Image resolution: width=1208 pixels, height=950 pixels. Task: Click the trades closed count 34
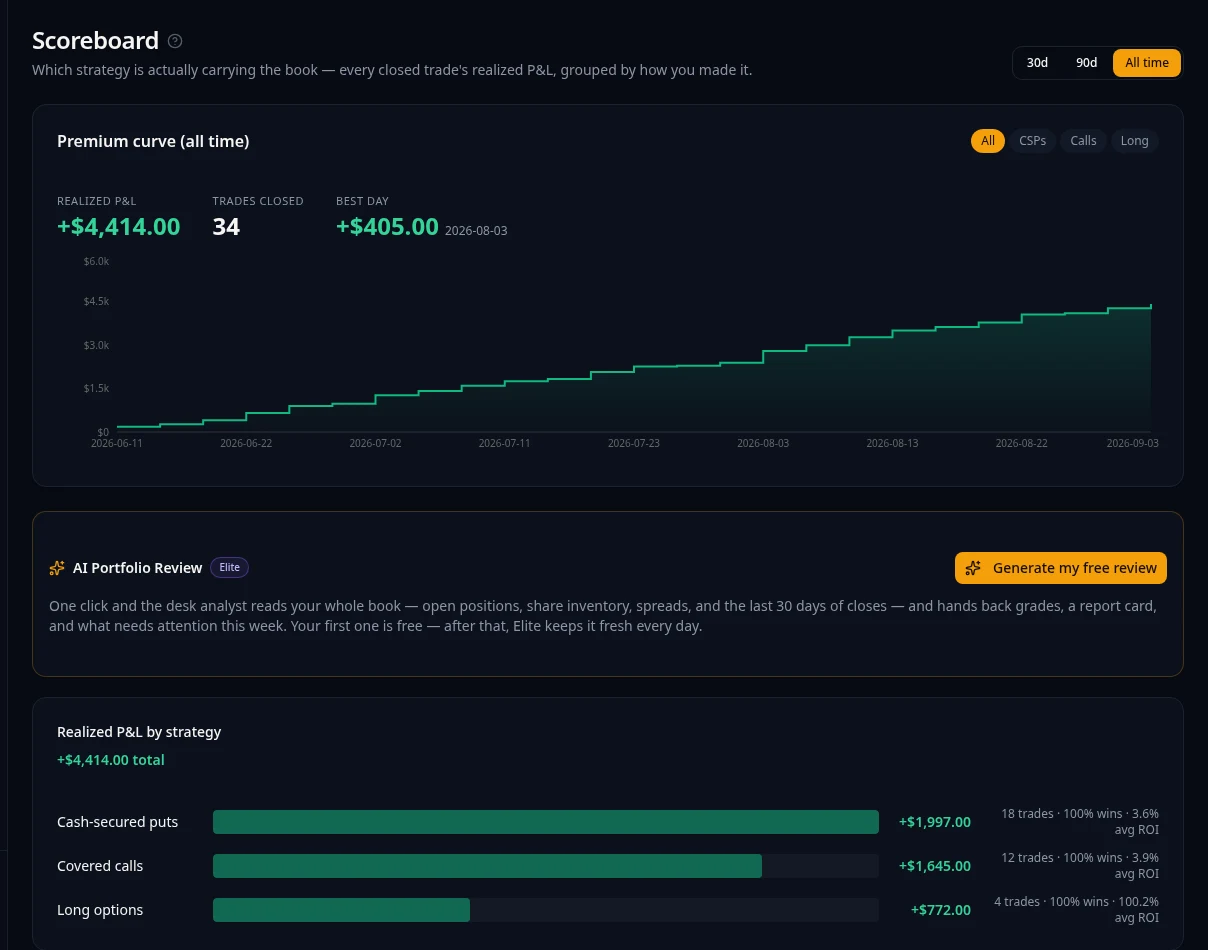(x=226, y=227)
